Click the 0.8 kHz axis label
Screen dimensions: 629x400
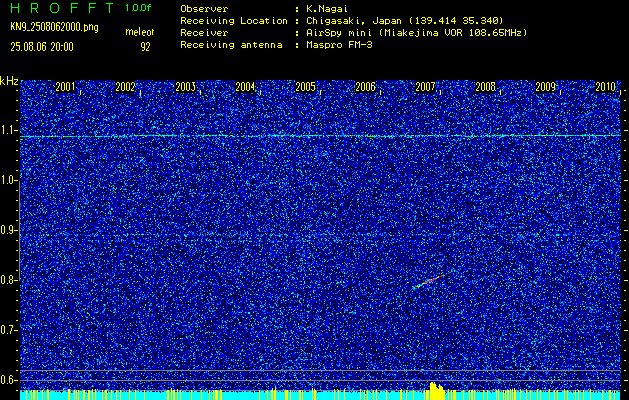(x=8, y=280)
